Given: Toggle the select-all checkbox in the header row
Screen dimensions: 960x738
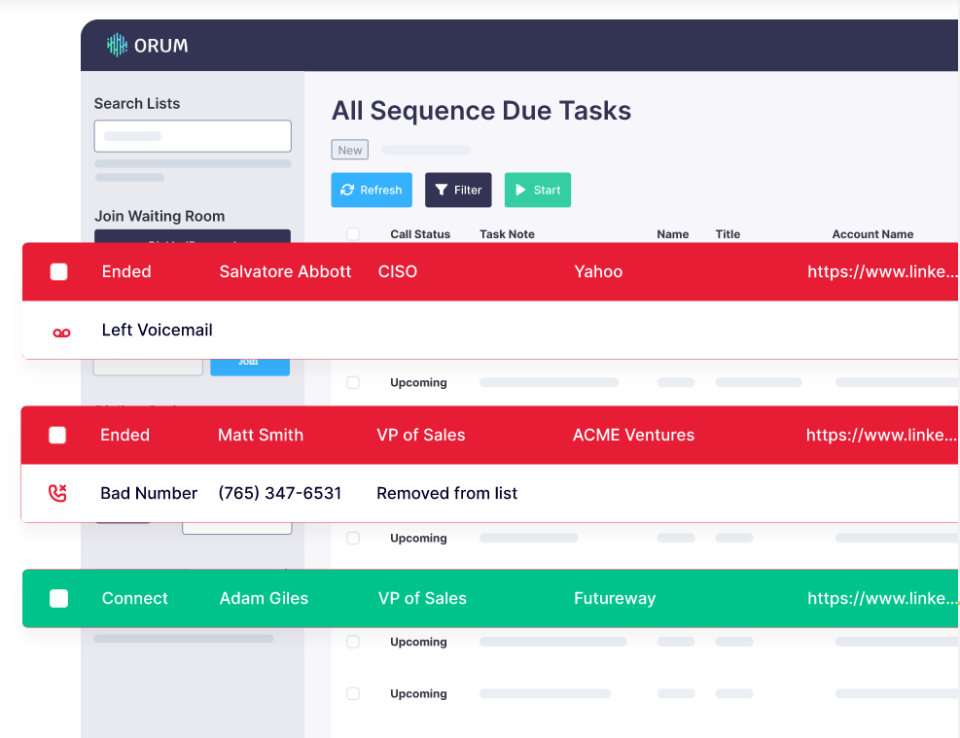Looking at the screenshot, I should (353, 233).
